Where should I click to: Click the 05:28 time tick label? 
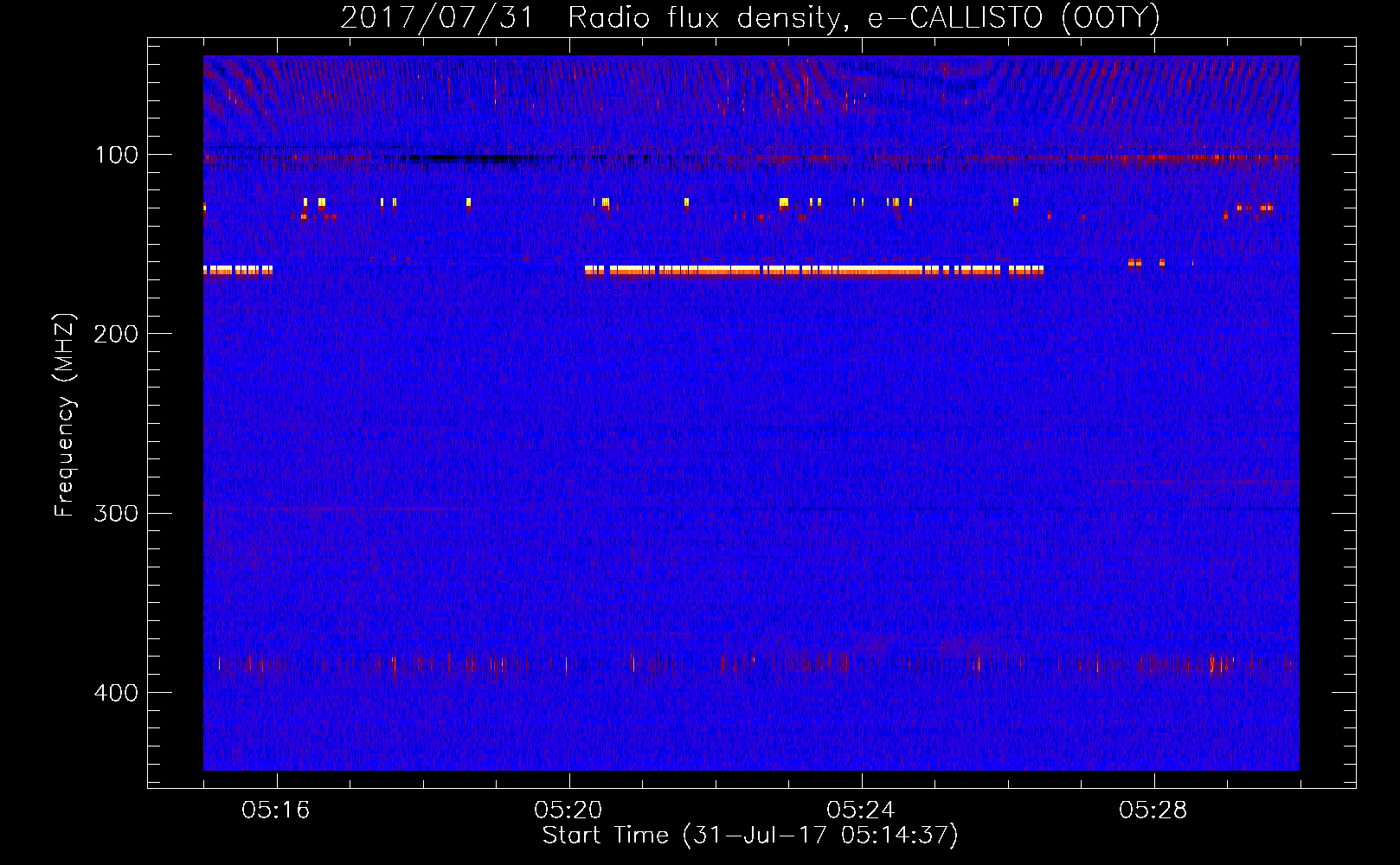[x=1153, y=811]
